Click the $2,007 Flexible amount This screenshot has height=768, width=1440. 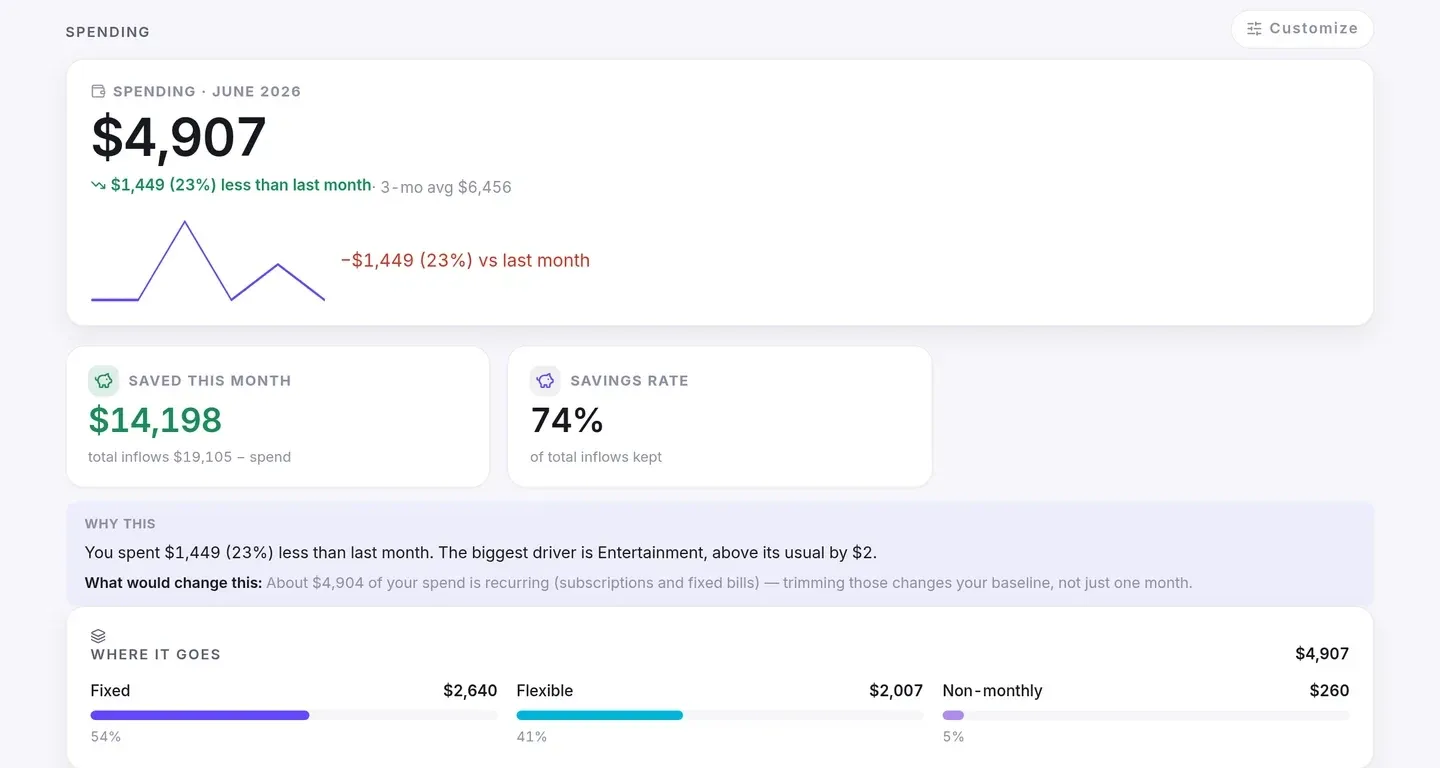coord(896,691)
